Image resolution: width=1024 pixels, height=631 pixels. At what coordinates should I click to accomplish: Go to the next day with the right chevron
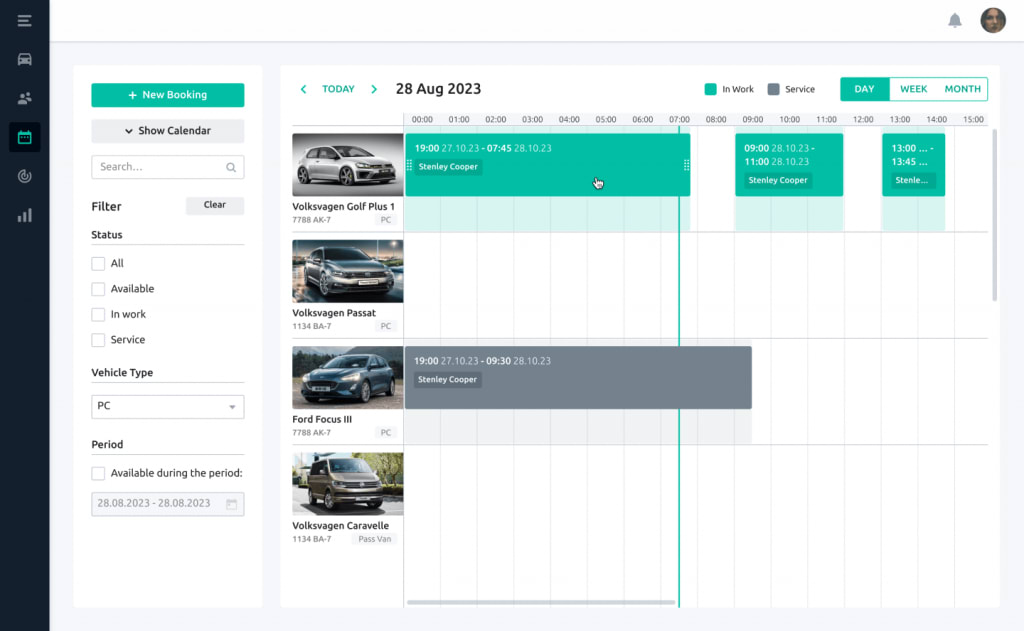[374, 89]
